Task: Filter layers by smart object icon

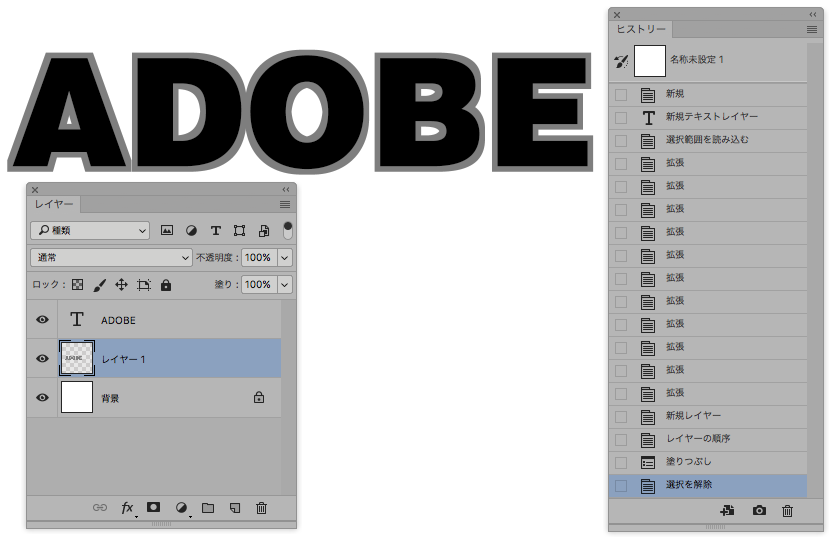Action: (264, 230)
